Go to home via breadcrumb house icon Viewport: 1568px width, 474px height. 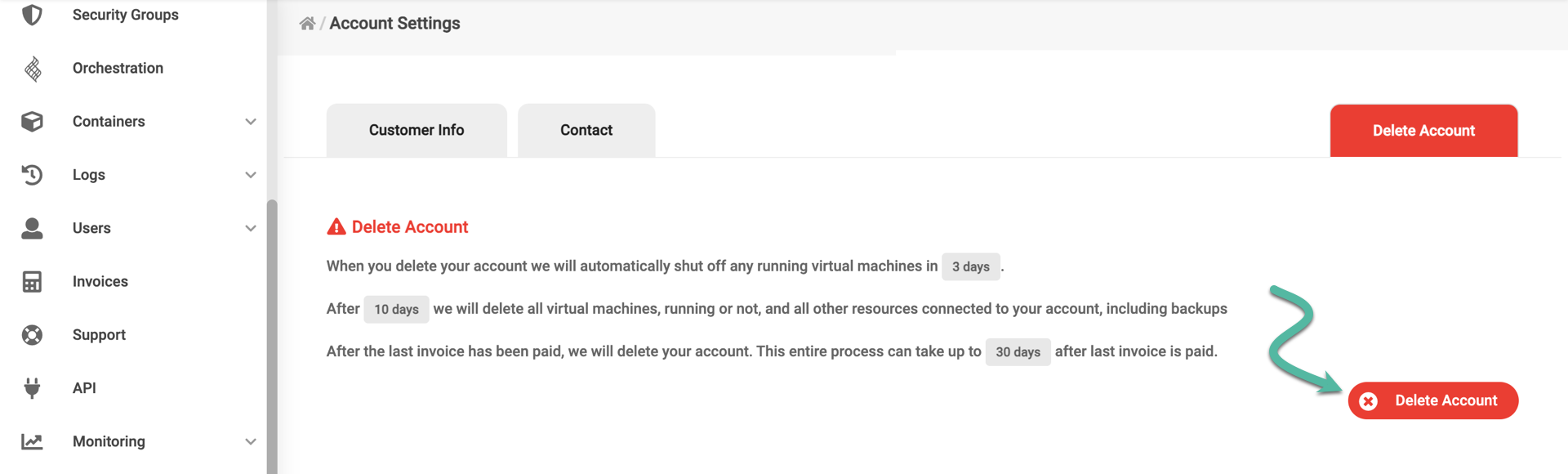coord(307,24)
